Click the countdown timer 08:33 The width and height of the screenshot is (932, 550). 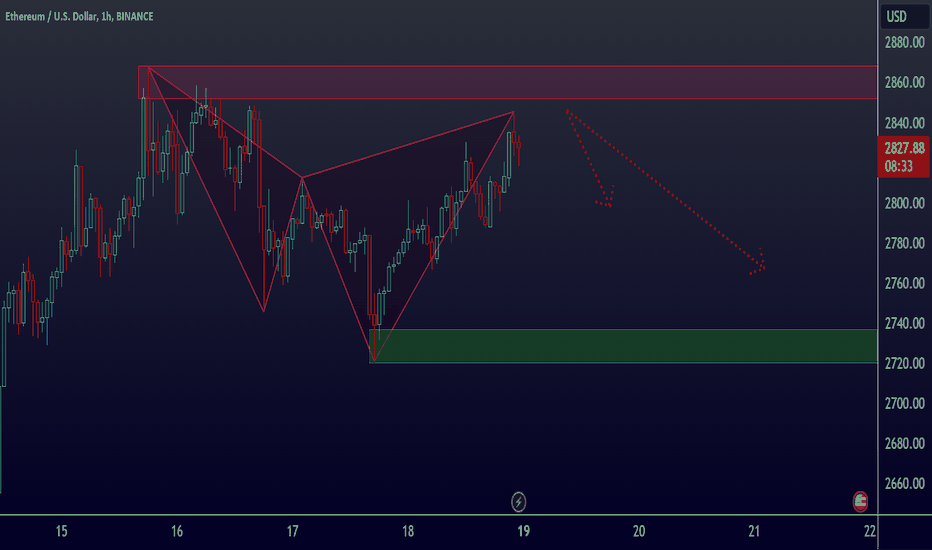point(898,166)
